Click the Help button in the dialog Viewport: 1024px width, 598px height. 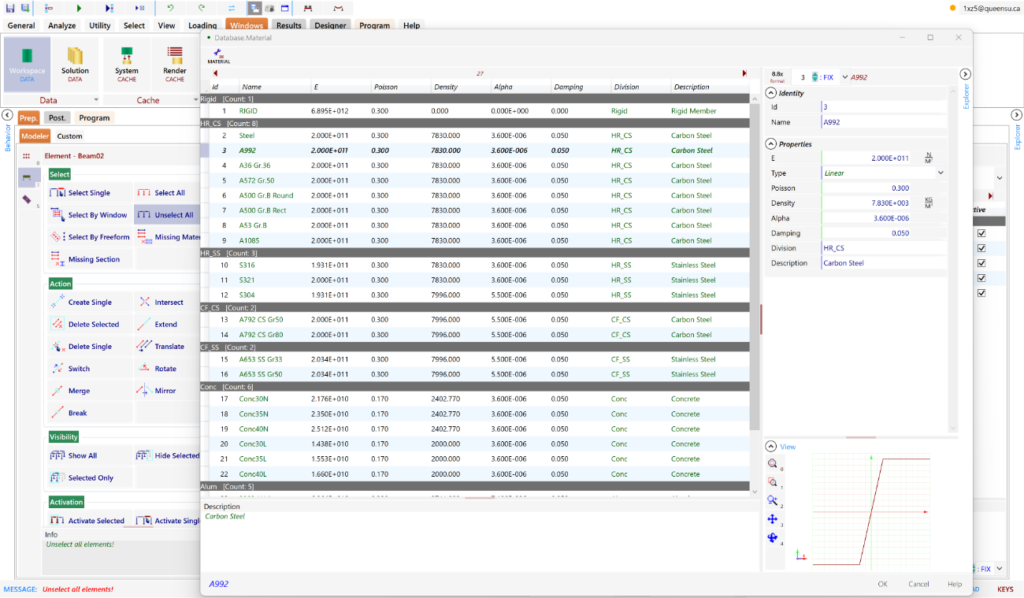[954, 584]
